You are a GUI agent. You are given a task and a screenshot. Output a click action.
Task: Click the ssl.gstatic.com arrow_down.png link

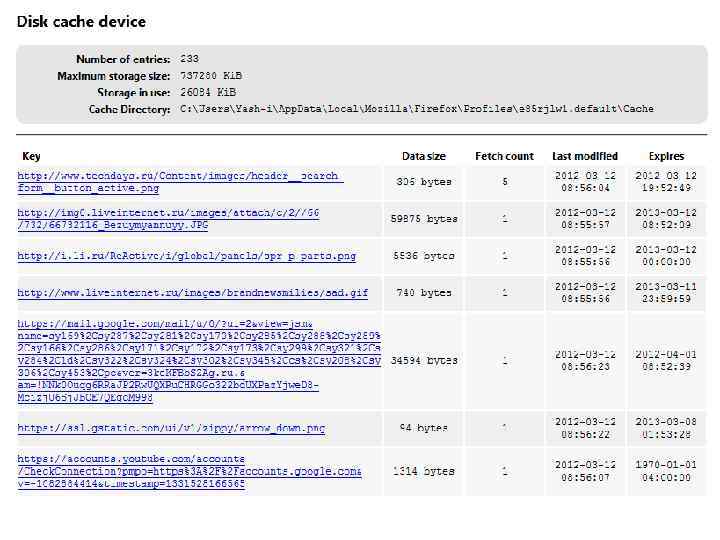point(171,428)
